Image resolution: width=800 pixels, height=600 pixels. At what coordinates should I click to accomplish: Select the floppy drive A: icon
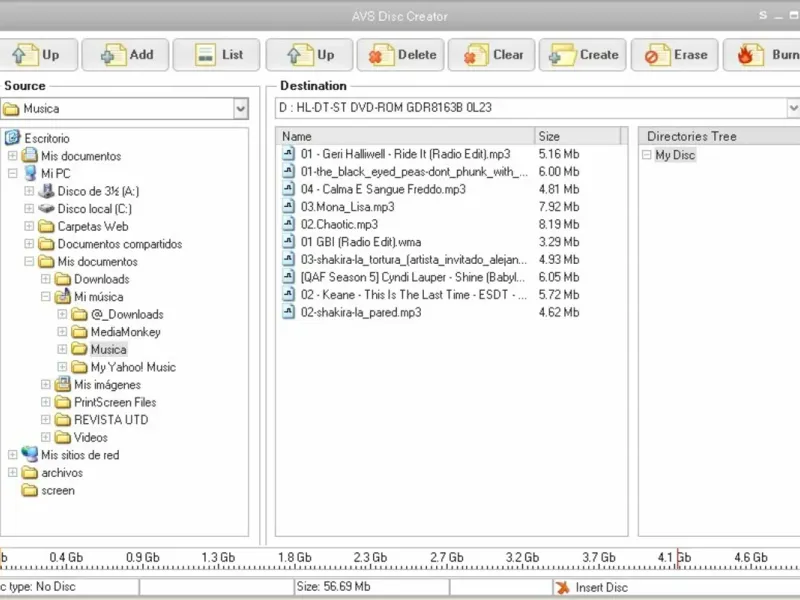point(46,191)
